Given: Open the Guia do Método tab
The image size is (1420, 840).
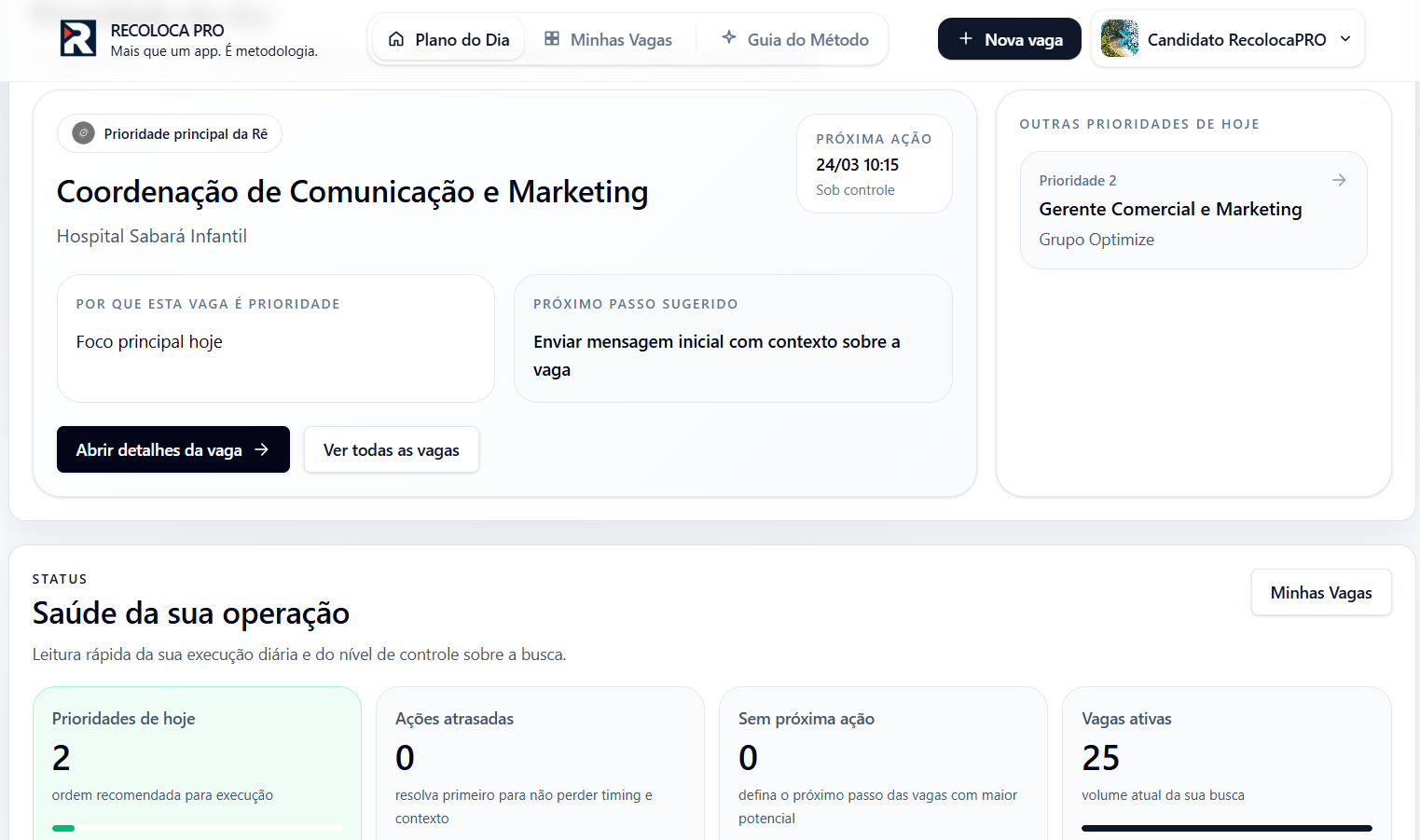Looking at the screenshot, I should point(795,39).
